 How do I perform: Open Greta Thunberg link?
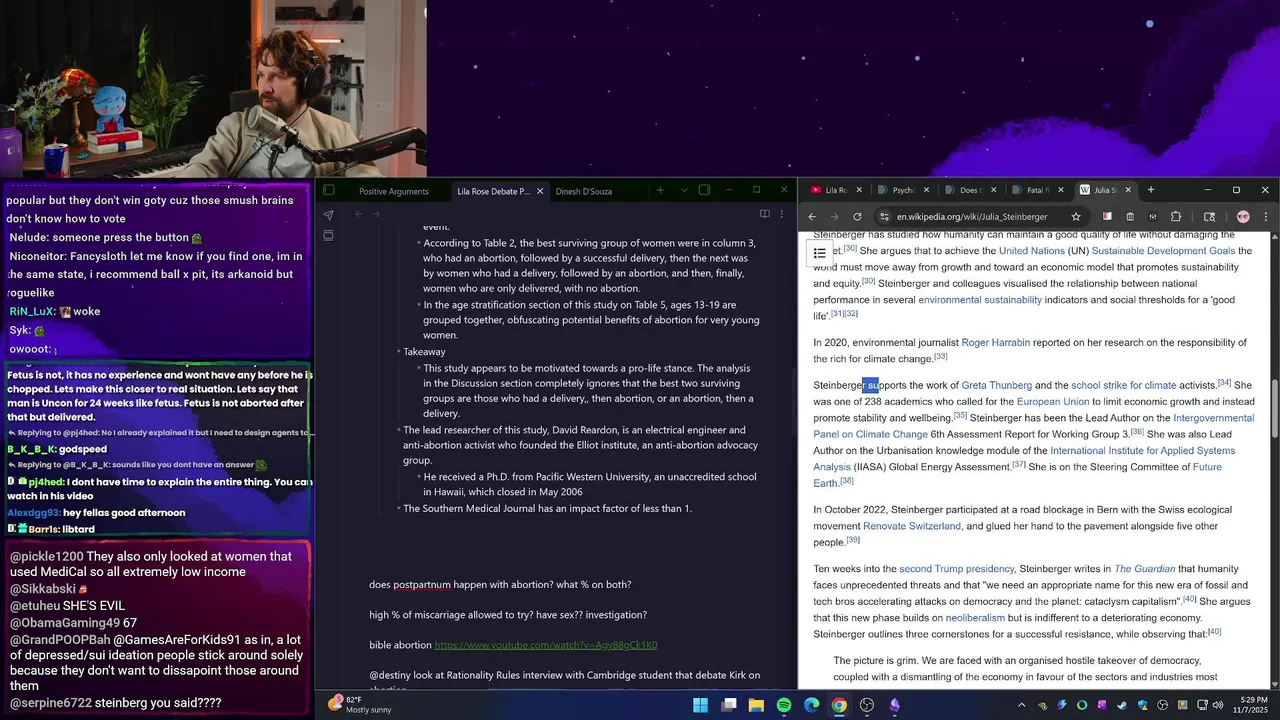pyautogui.click(x=996, y=385)
